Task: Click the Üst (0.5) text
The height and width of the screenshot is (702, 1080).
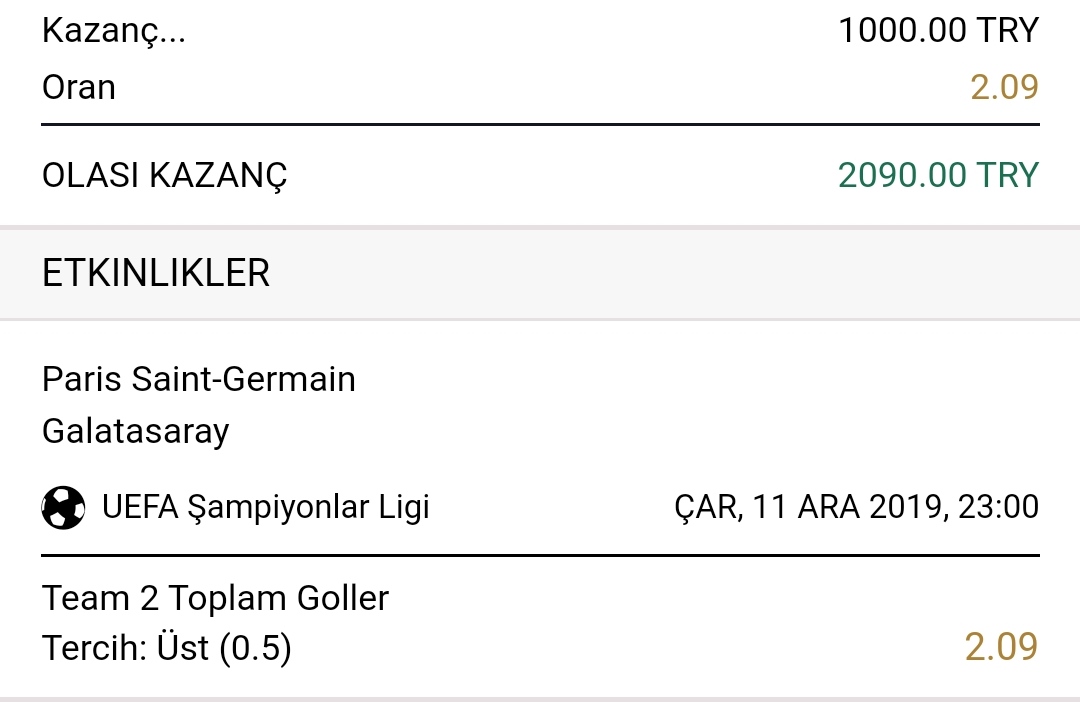Action: tap(225, 648)
